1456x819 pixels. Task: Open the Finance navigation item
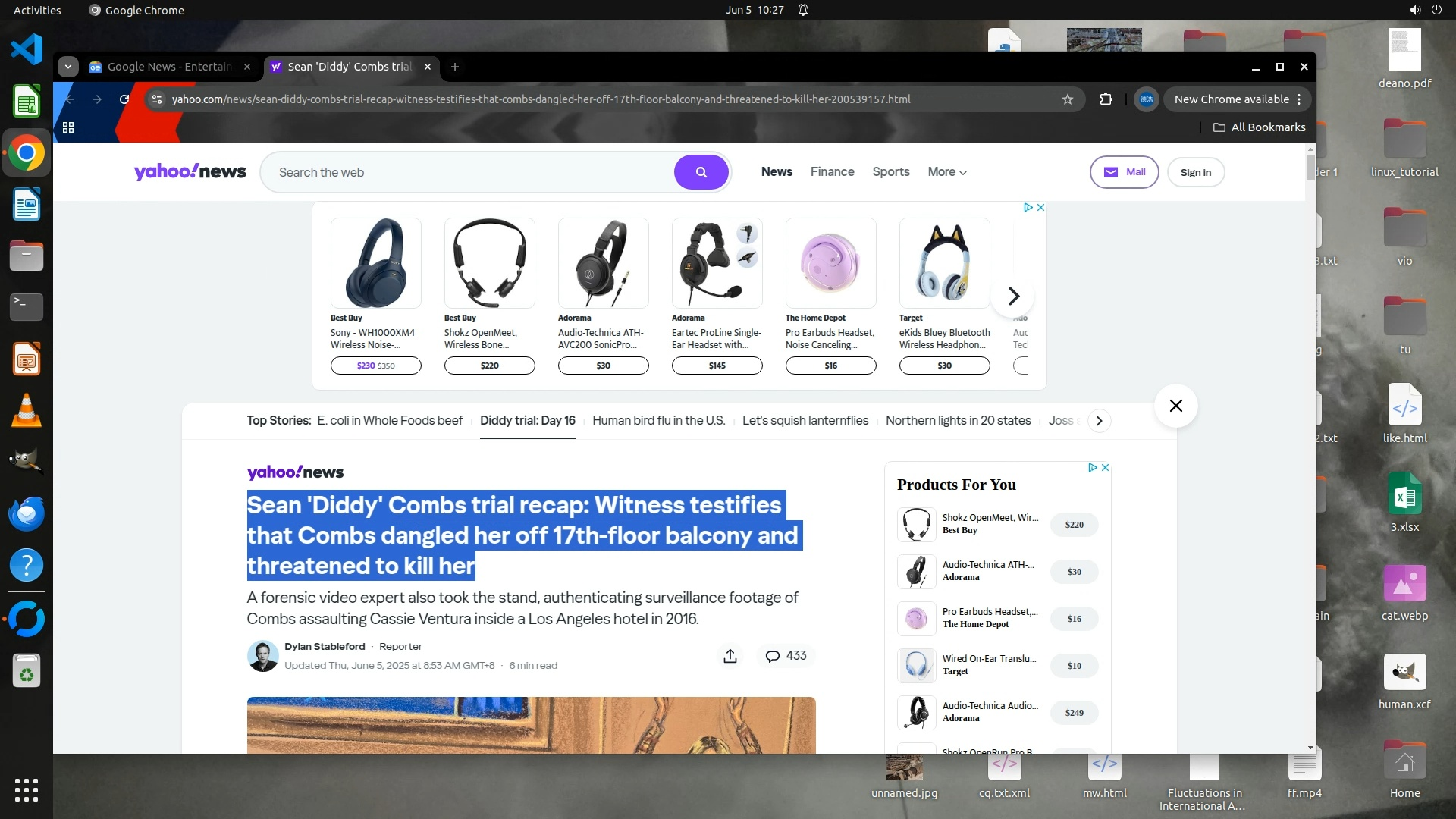click(x=832, y=172)
